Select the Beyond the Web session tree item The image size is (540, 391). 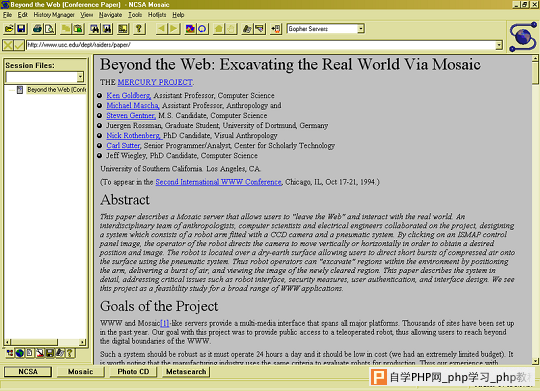56,90
